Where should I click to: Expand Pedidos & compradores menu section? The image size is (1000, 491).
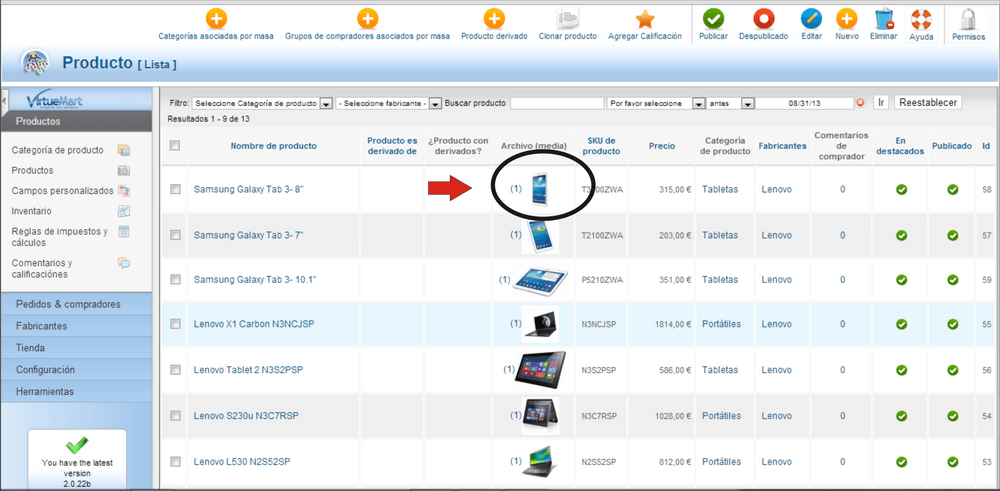click(77, 304)
